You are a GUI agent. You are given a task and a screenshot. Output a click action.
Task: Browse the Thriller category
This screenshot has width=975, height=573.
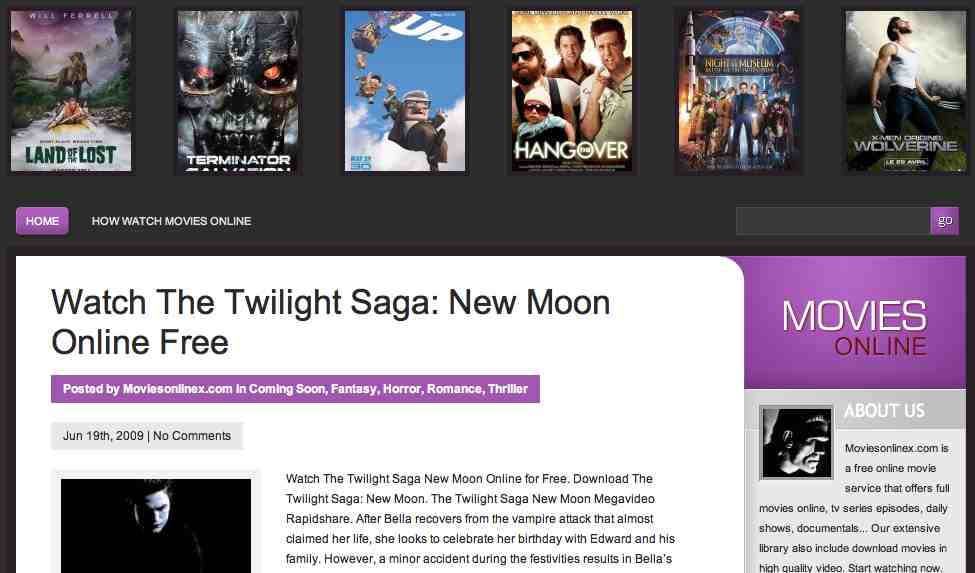click(x=508, y=389)
